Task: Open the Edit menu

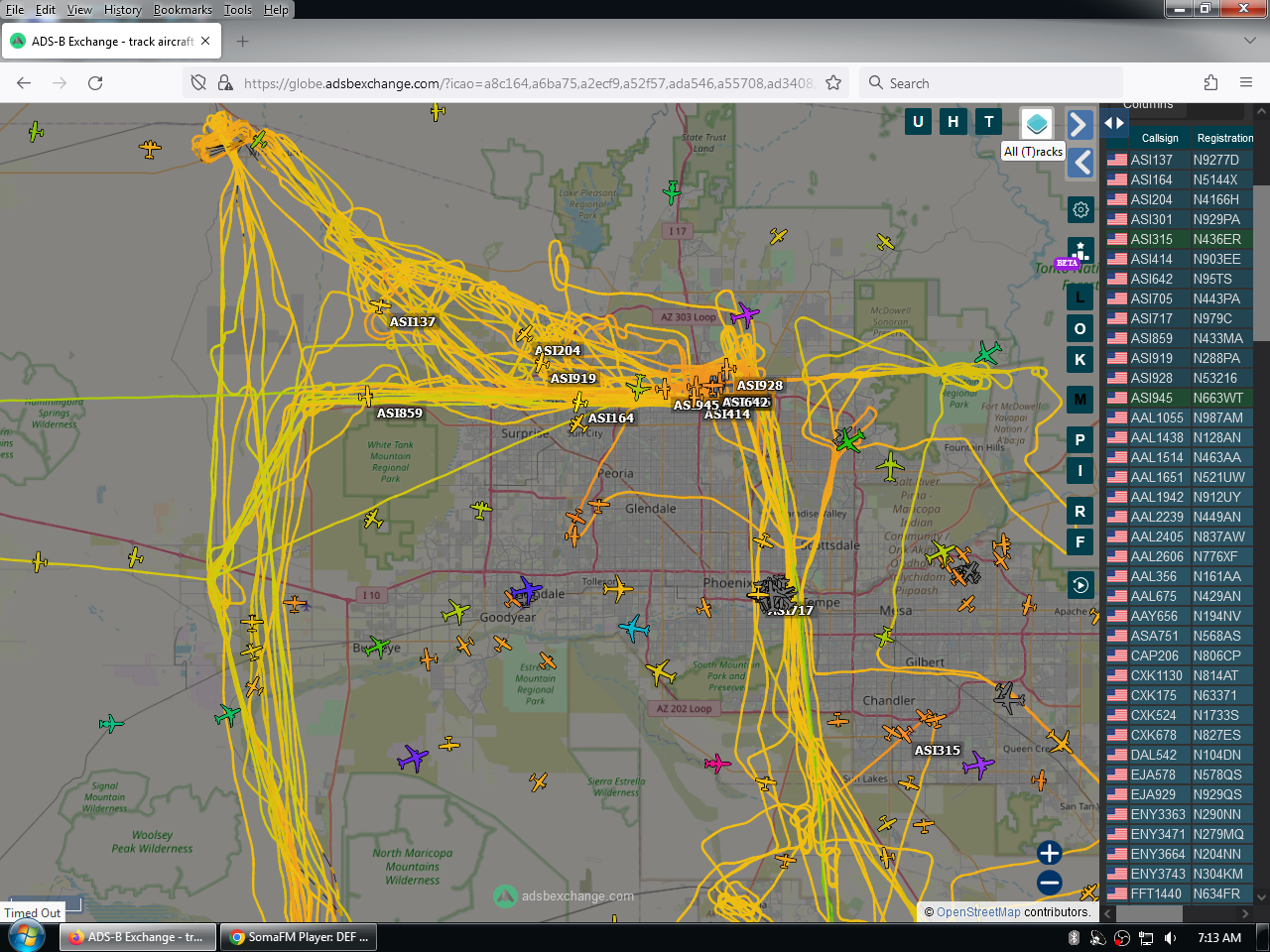Action: [x=46, y=10]
